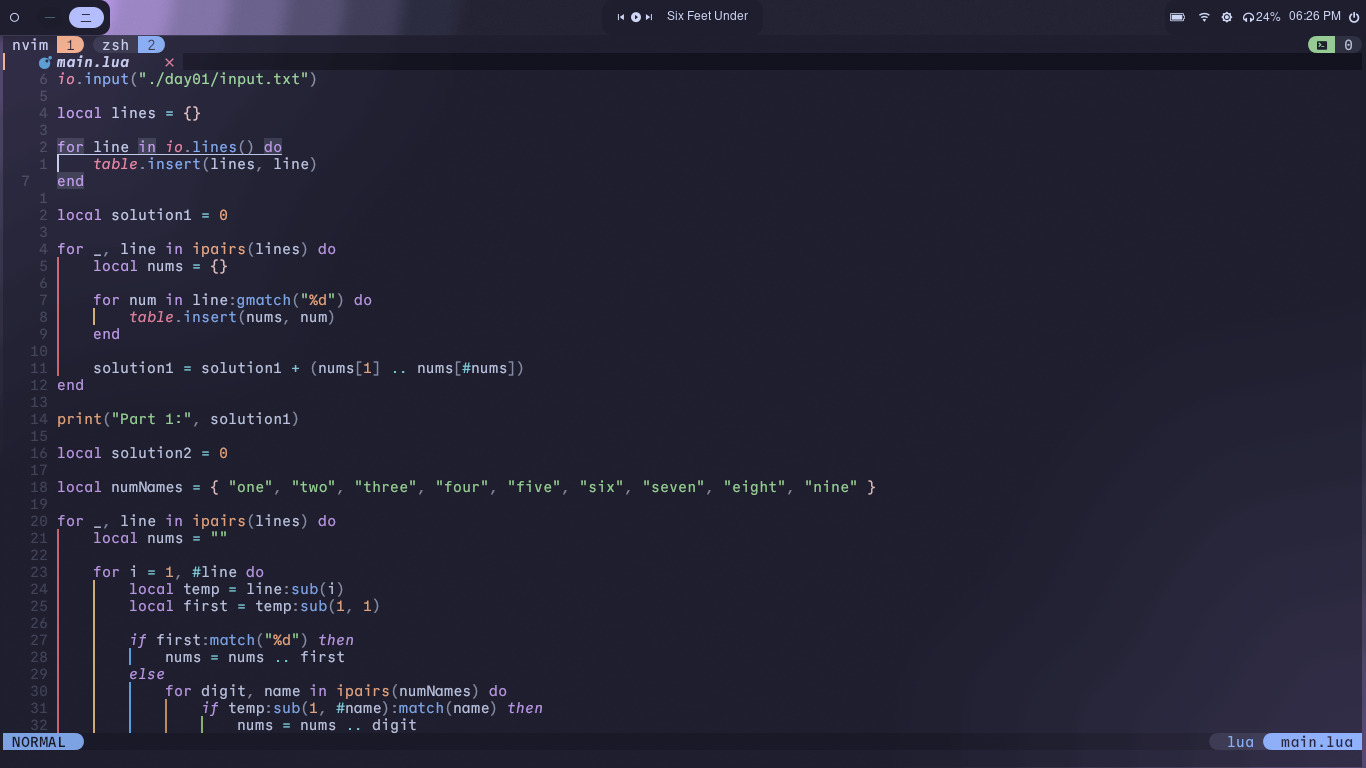Close the main.lua buffer tab
Image resolution: width=1366 pixels, height=768 pixels.
(x=169, y=62)
